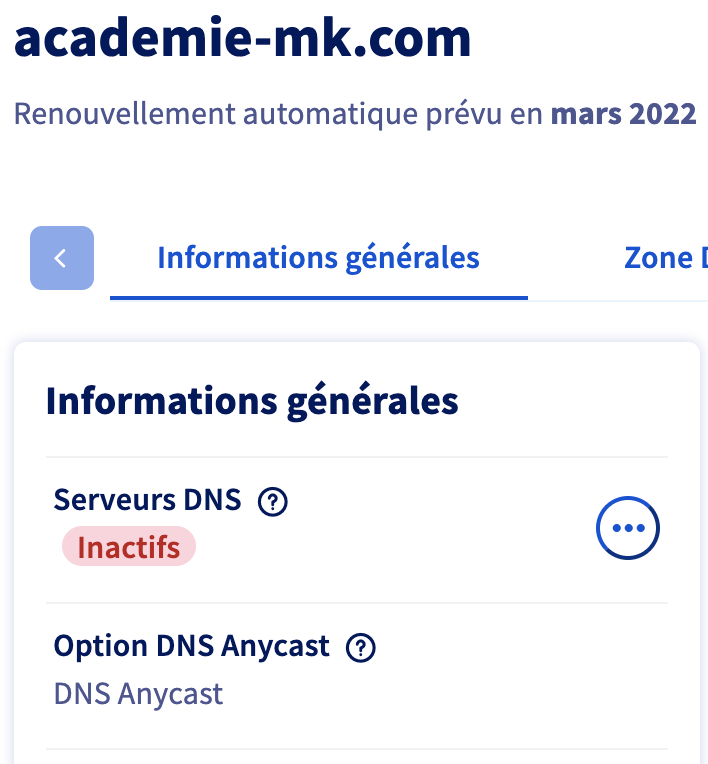Click the divider line below DNS Anycast
The image size is (708, 764).
(x=357, y=749)
